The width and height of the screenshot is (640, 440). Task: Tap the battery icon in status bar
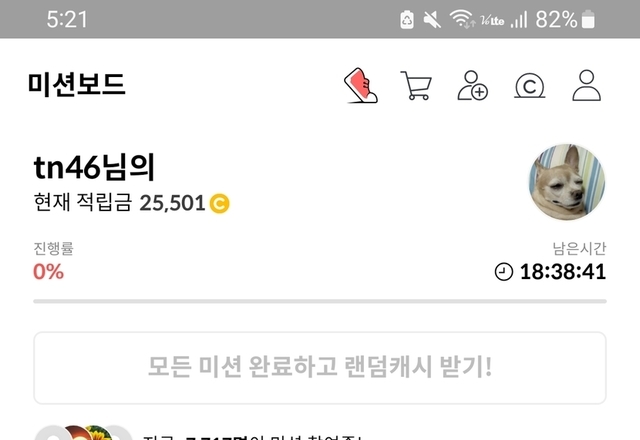588,19
